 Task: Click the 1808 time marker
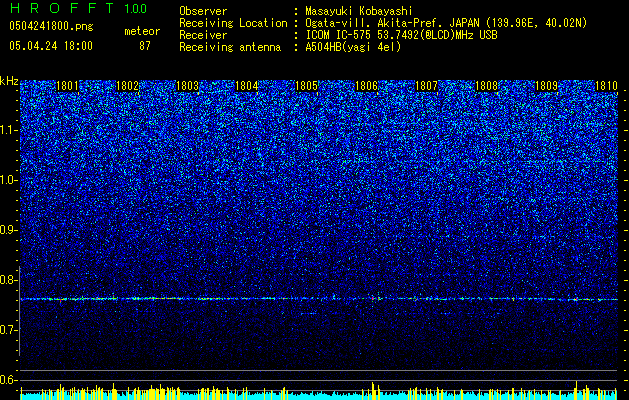click(486, 86)
